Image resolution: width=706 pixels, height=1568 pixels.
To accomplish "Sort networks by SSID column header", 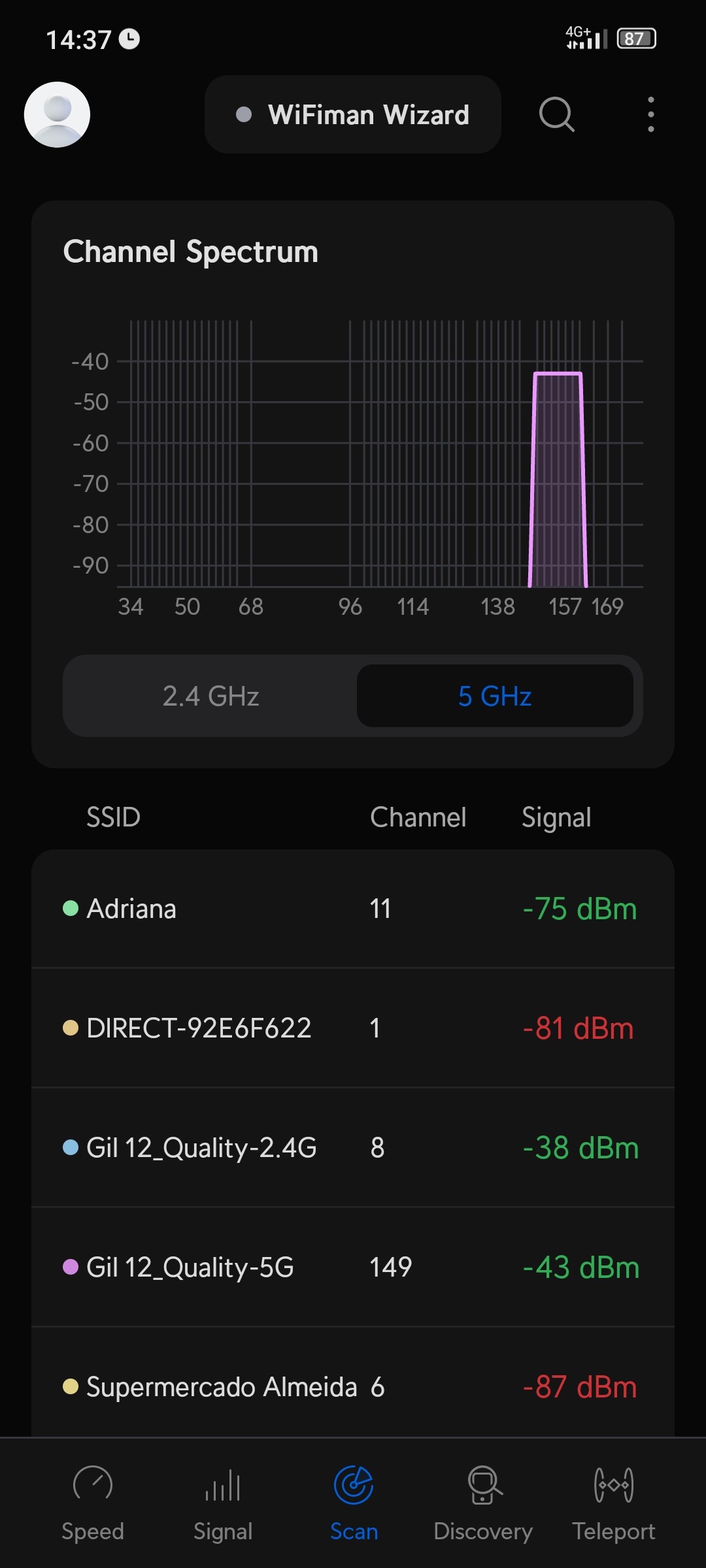I will (114, 817).
